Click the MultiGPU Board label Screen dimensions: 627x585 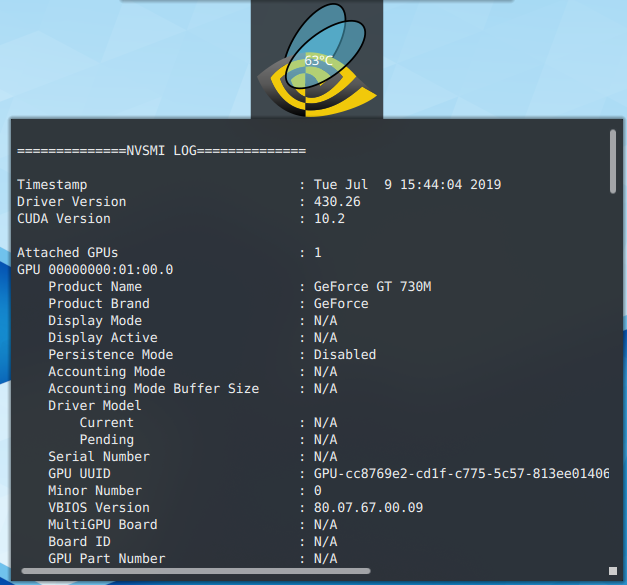tap(103, 525)
